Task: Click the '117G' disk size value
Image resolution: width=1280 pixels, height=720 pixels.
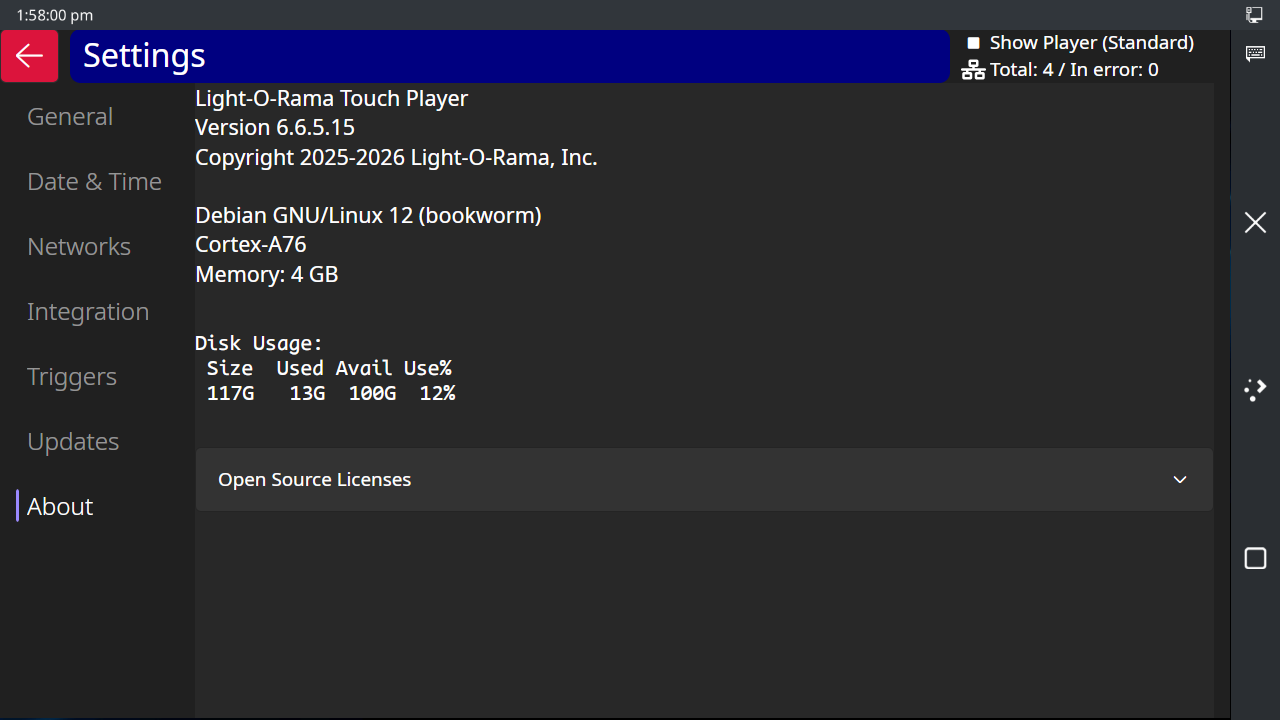Action: 231,394
